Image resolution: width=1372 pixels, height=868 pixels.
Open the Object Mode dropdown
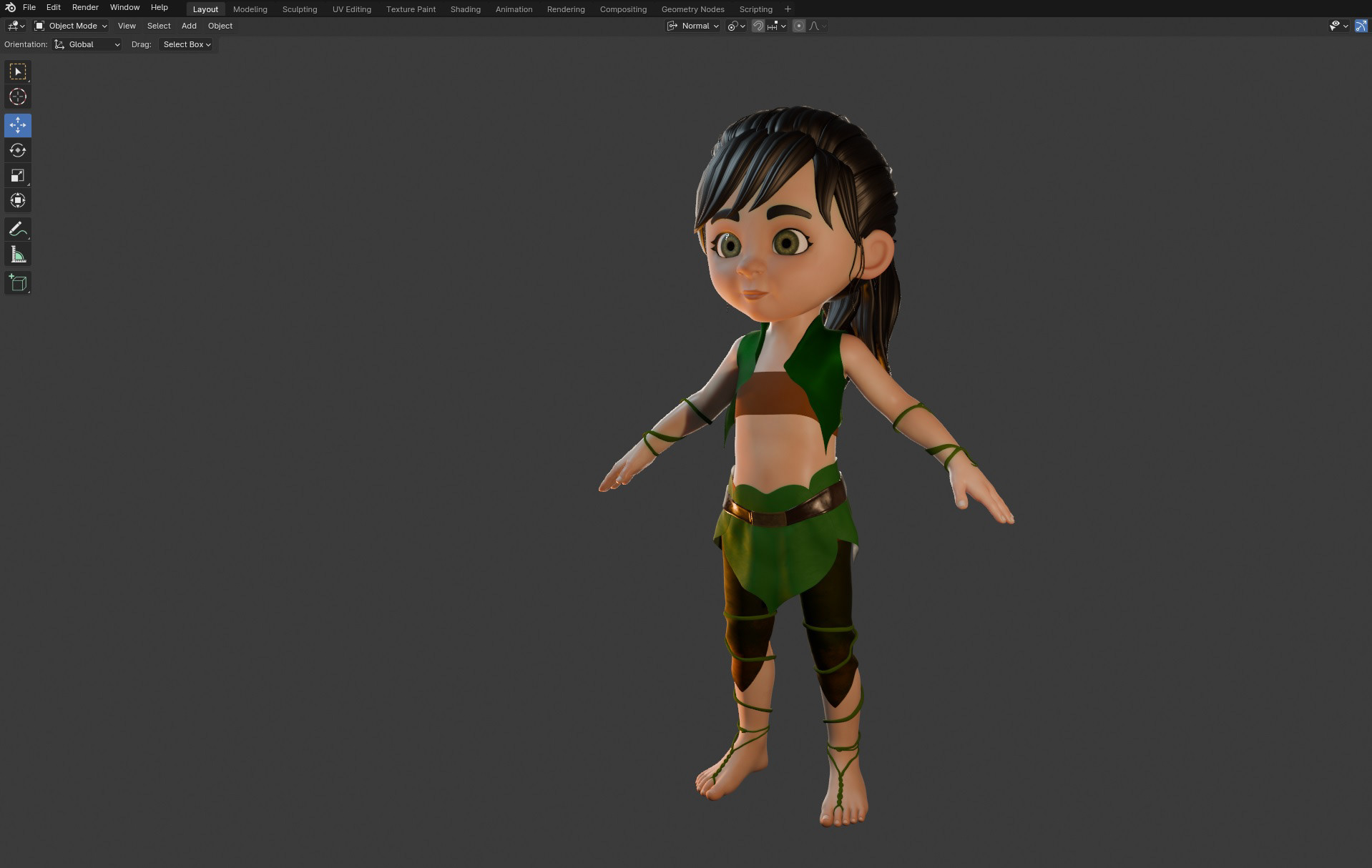click(x=71, y=26)
